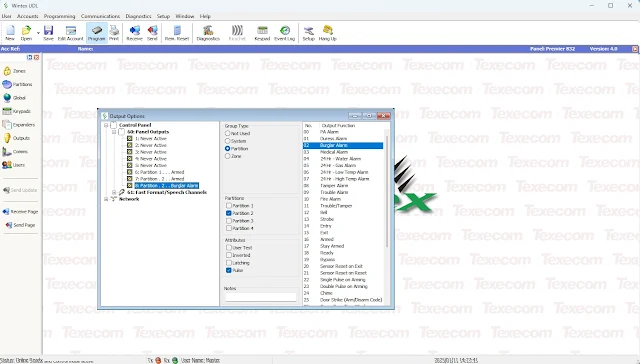
Task: Open the Programming menu
Action: click(x=60, y=16)
